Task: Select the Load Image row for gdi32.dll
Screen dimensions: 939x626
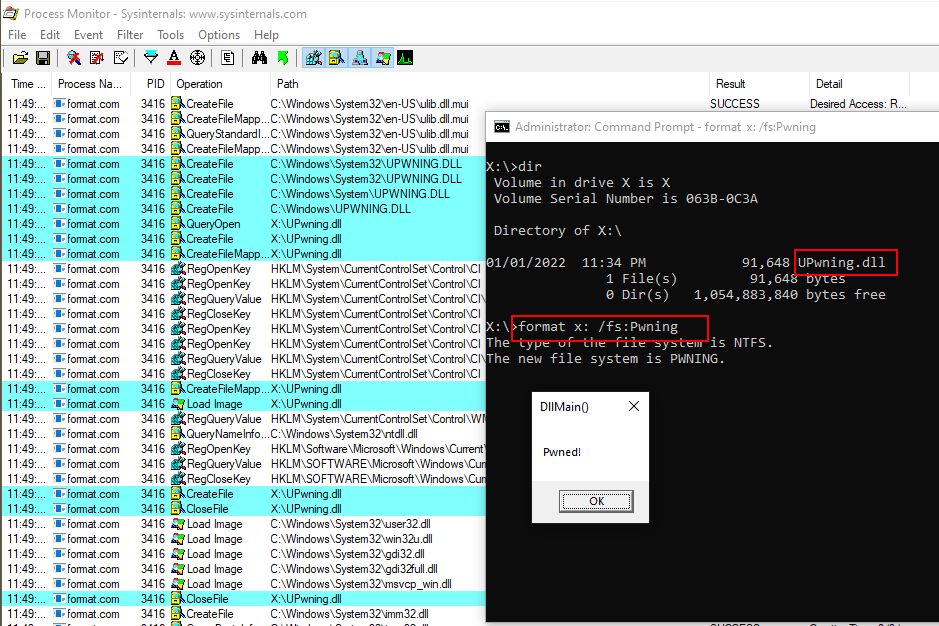Action: [244, 554]
